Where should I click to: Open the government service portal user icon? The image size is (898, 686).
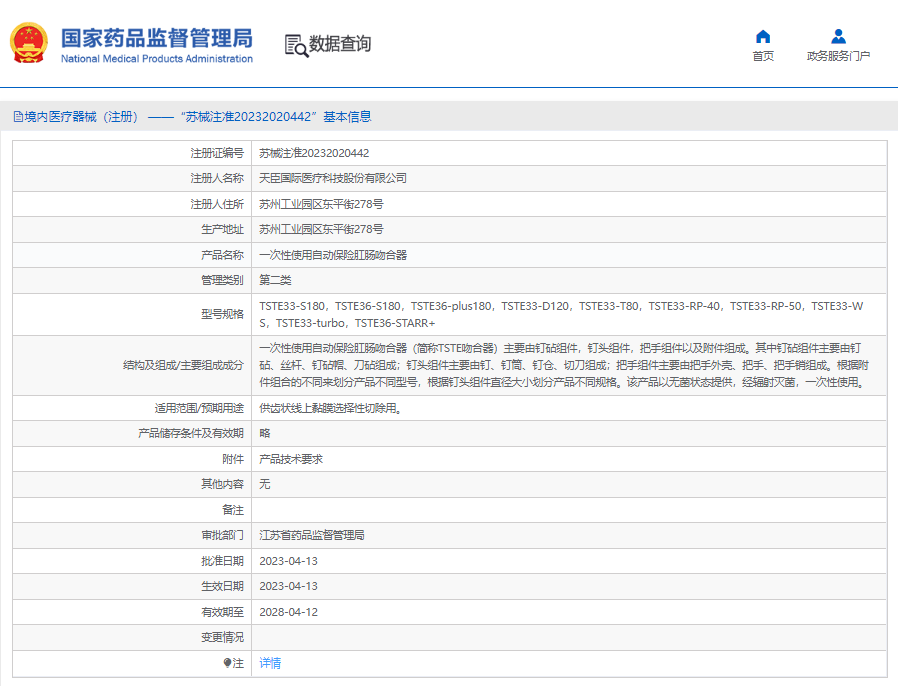point(838,37)
